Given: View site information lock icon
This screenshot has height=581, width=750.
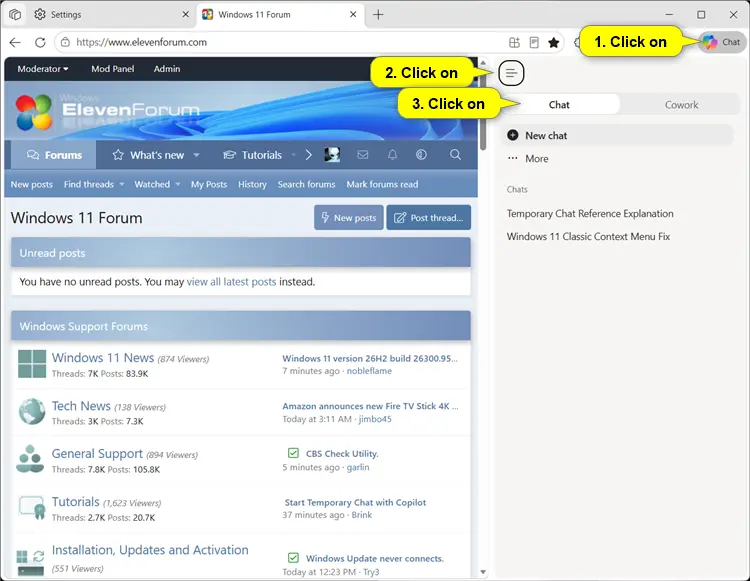Looking at the screenshot, I should tap(66, 42).
